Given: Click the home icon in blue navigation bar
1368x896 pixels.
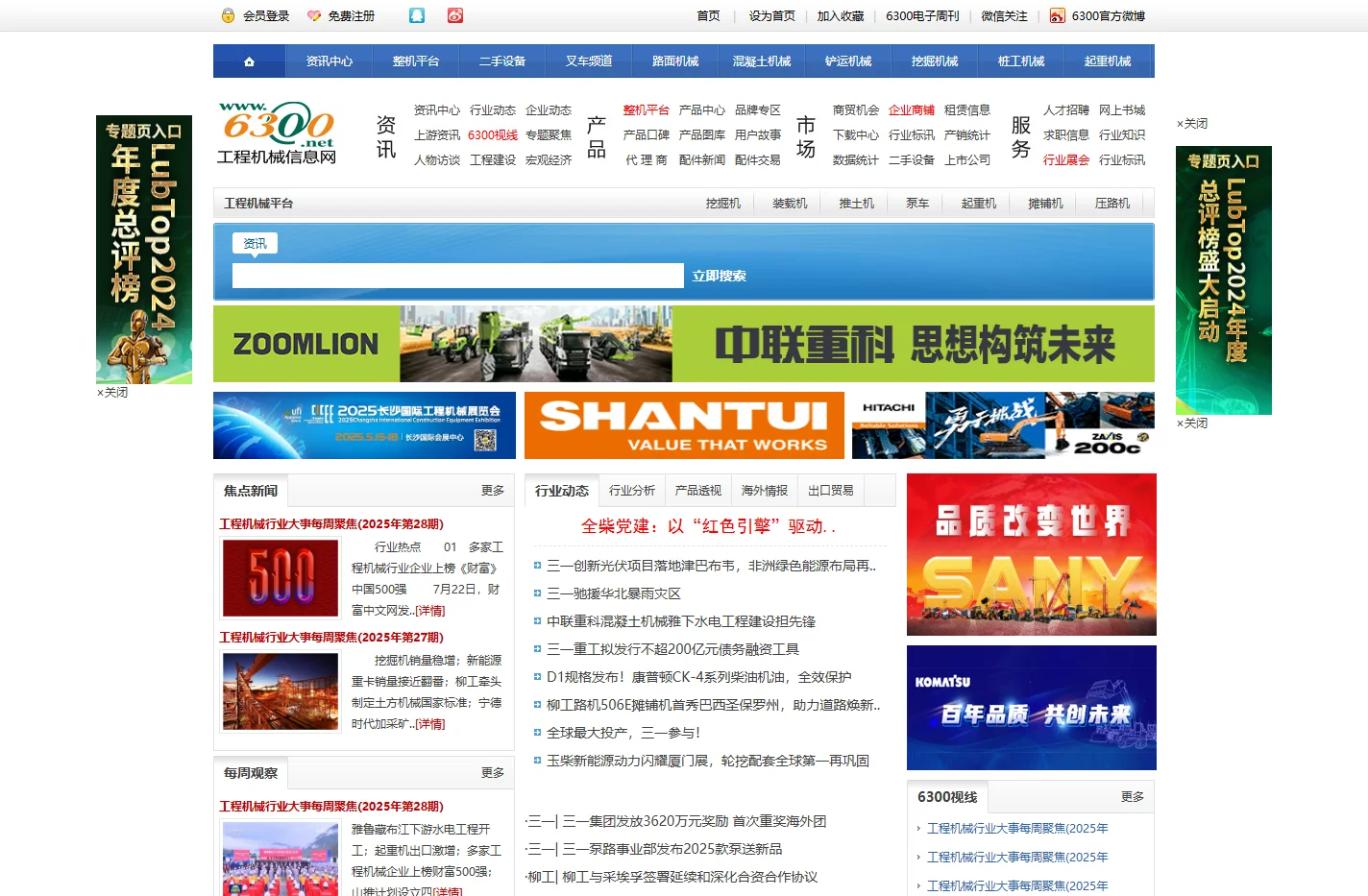Looking at the screenshot, I should click(x=249, y=61).
